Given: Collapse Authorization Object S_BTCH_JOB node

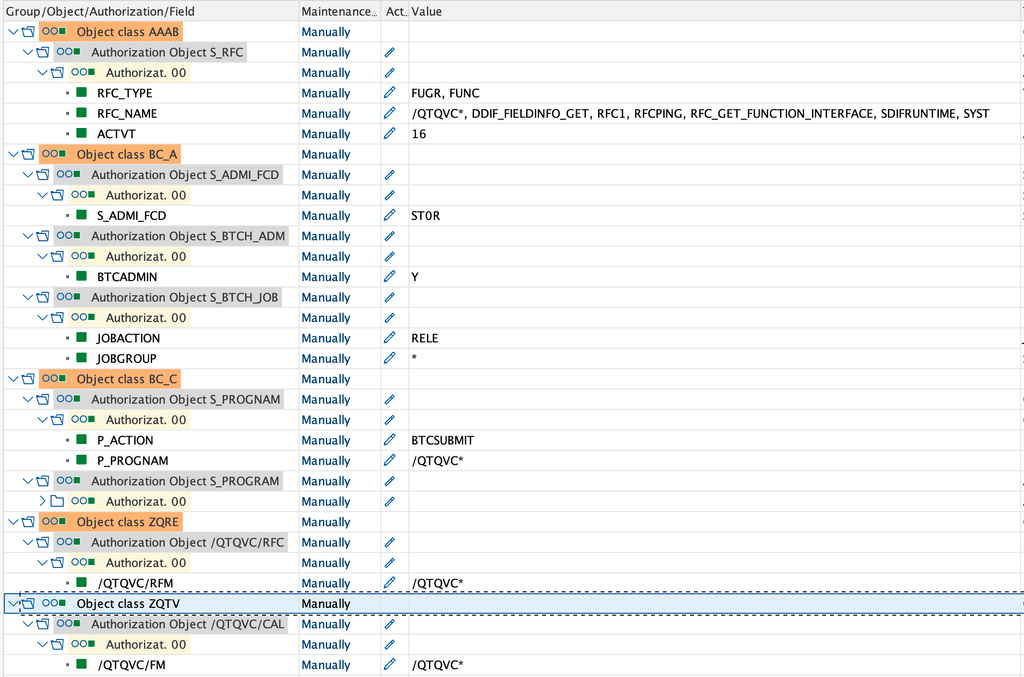Looking at the screenshot, I should [x=27, y=298].
